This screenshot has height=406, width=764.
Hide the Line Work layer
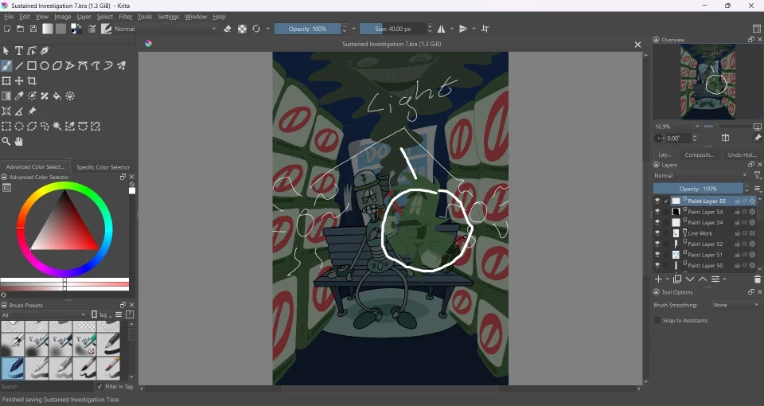657,233
